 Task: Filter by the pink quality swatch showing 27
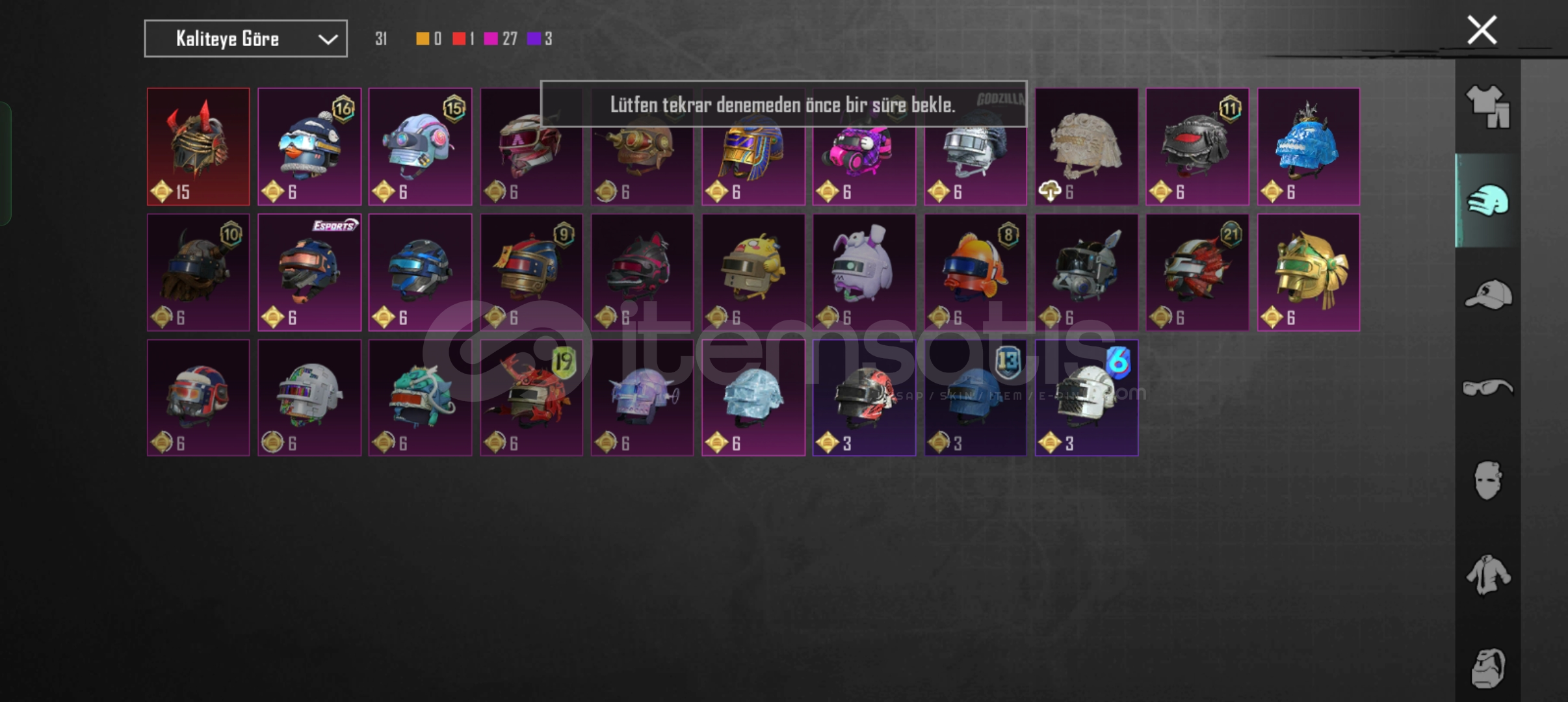pos(491,39)
